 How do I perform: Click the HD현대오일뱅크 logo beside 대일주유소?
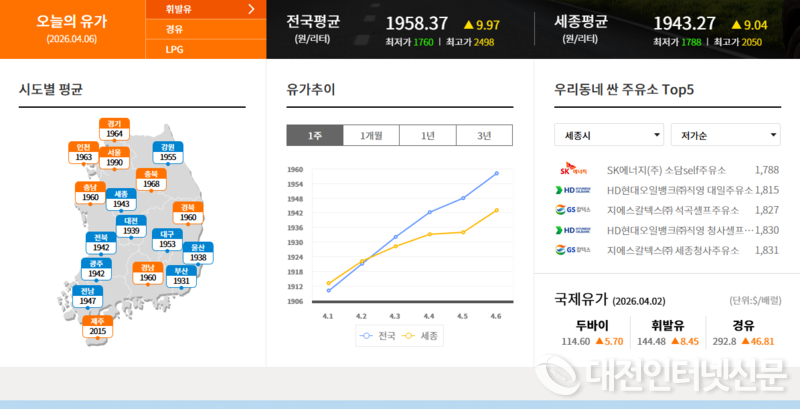pos(574,190)
